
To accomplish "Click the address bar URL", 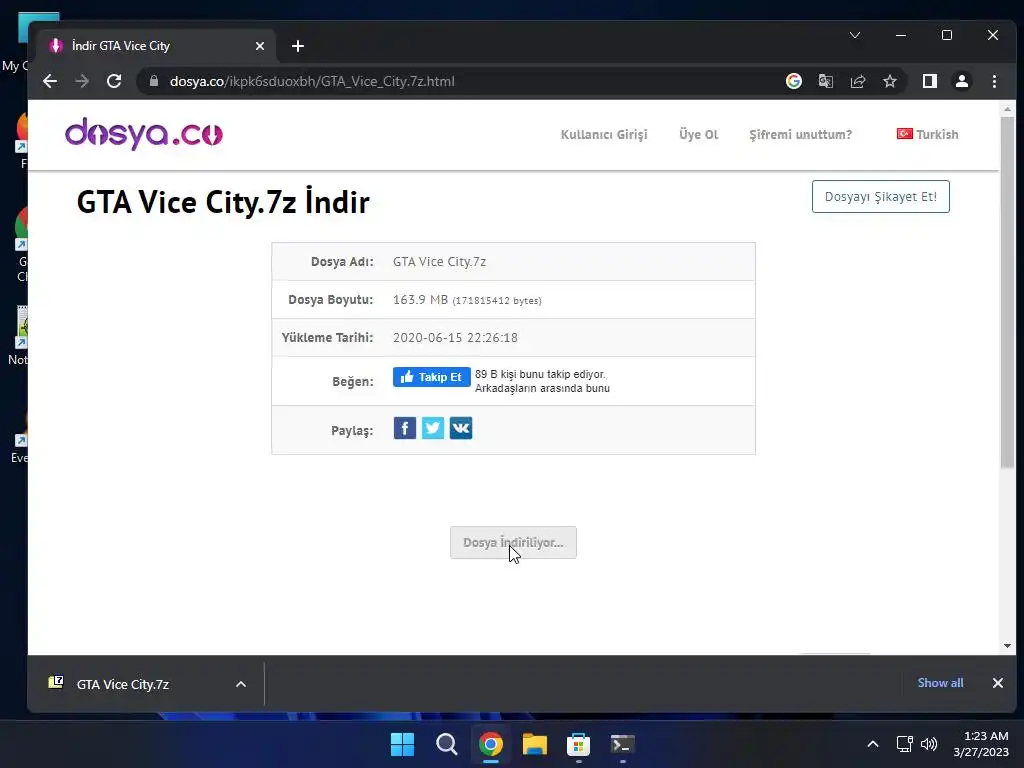I will pos(312,81).
